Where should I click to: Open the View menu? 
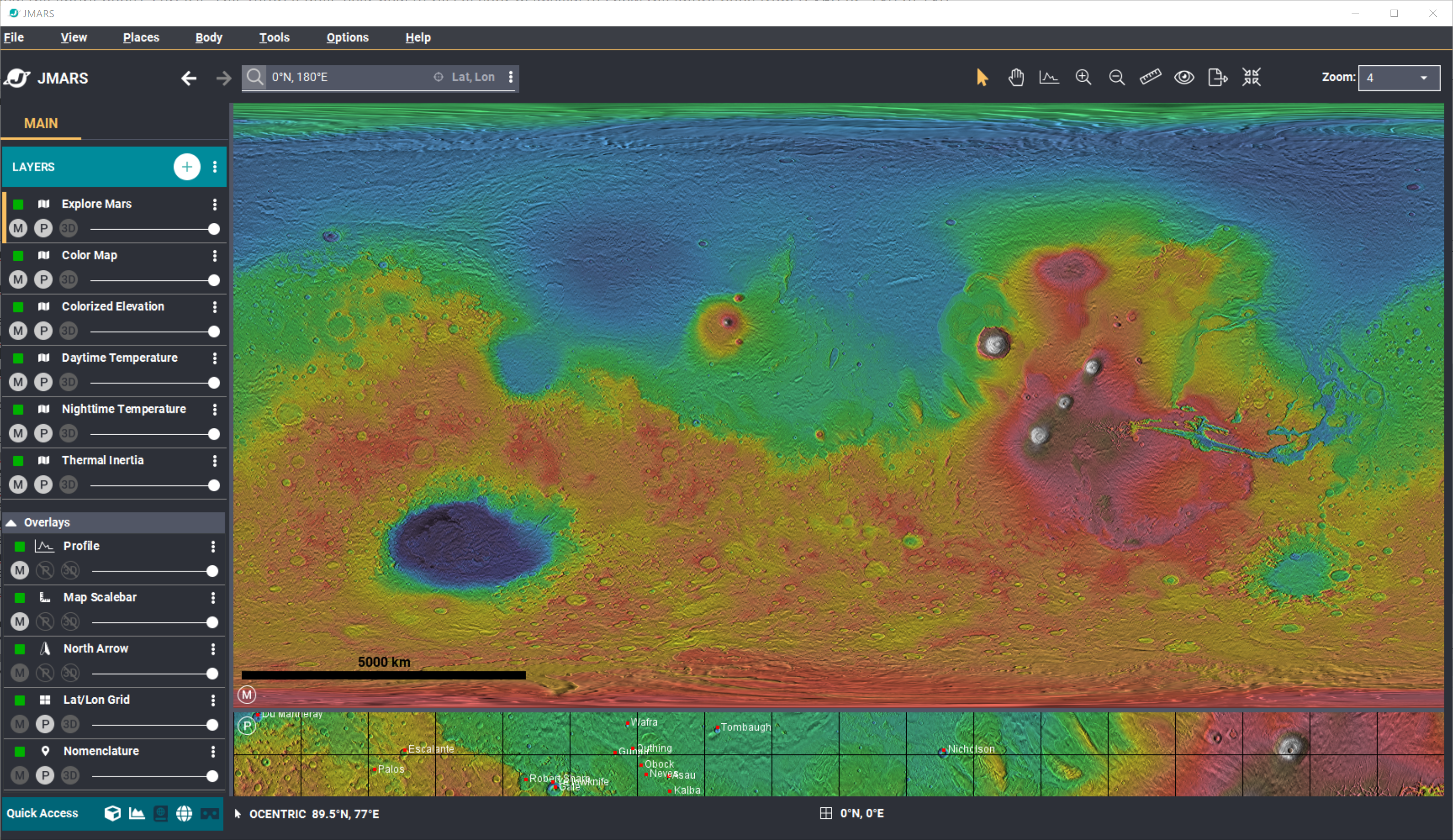coord(74,37)
